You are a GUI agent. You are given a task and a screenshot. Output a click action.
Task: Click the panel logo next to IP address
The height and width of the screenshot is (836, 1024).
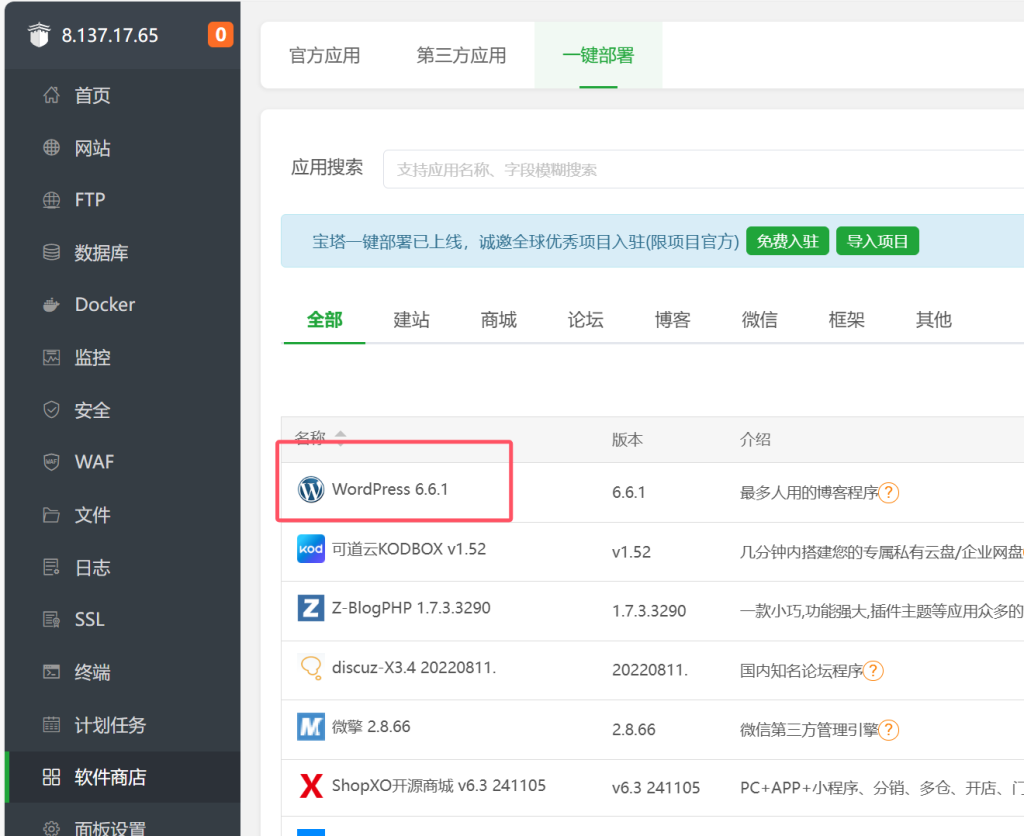click(x=39, y=35)
